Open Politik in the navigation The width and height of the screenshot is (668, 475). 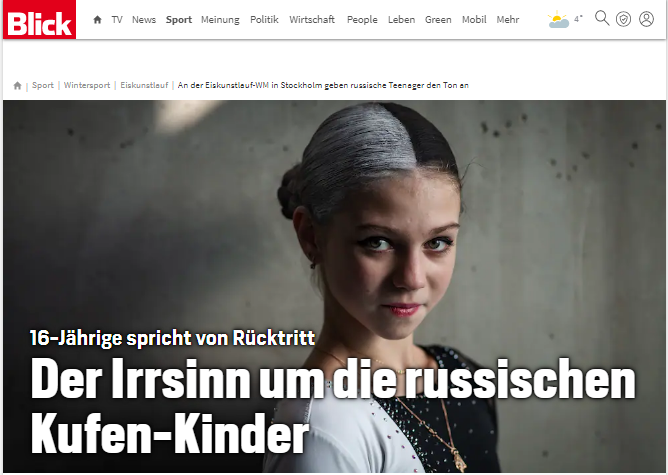pyautogui.click(x=264, y=19)
